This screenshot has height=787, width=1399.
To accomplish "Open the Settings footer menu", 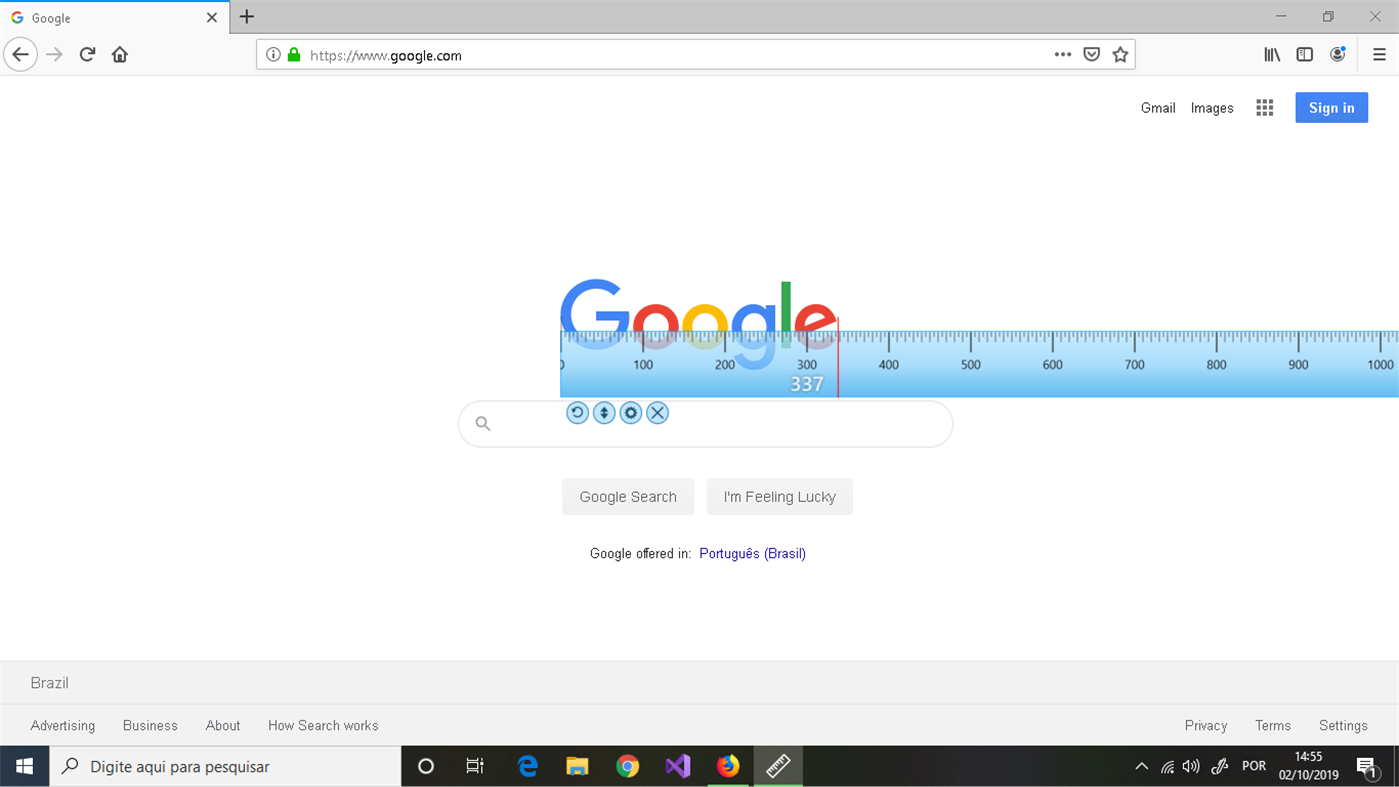I will tap(1343, 726).
